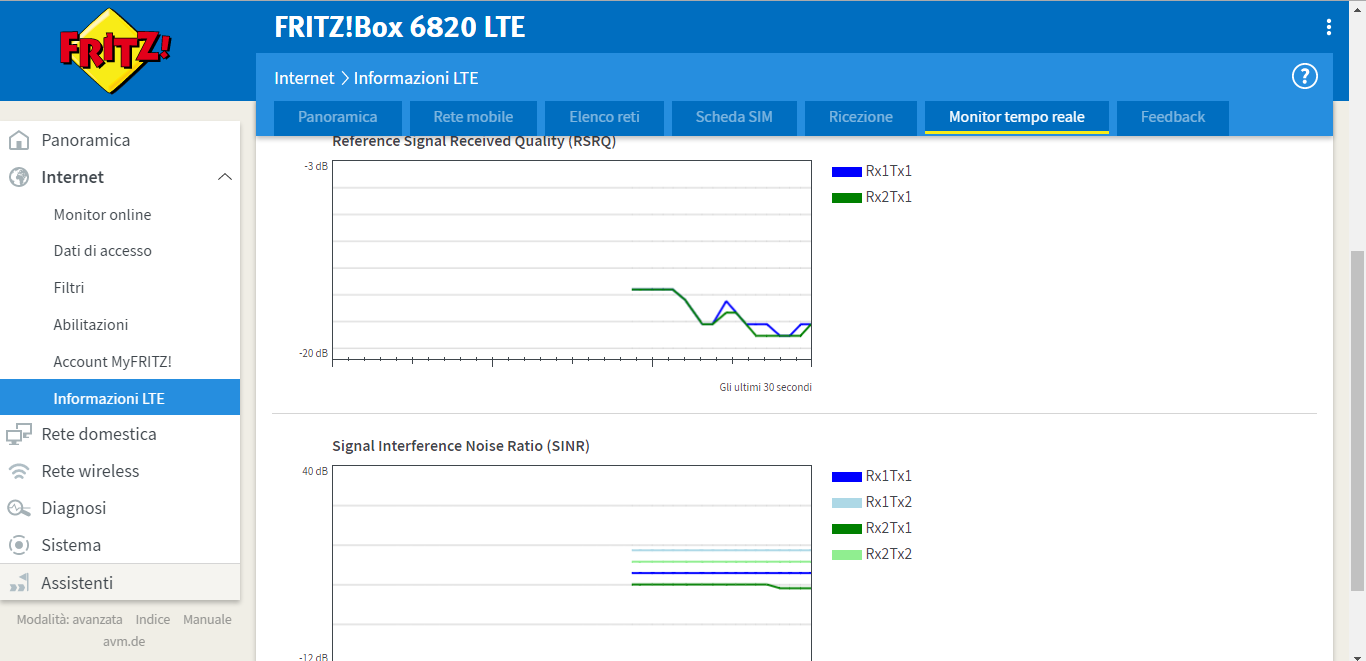Open the Ricezione tab
Screen dimensions: 1366x661
click(x=860, y=117)
